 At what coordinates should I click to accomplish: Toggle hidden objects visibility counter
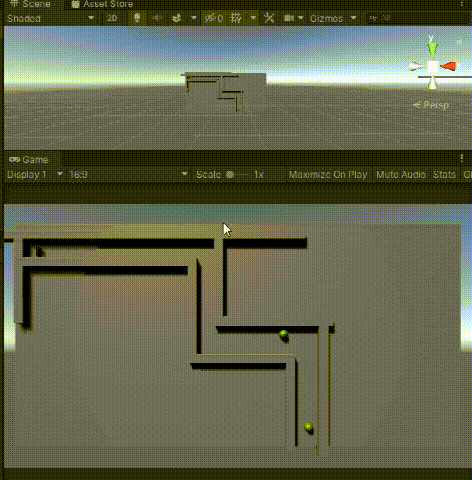(x=214, y=18)
